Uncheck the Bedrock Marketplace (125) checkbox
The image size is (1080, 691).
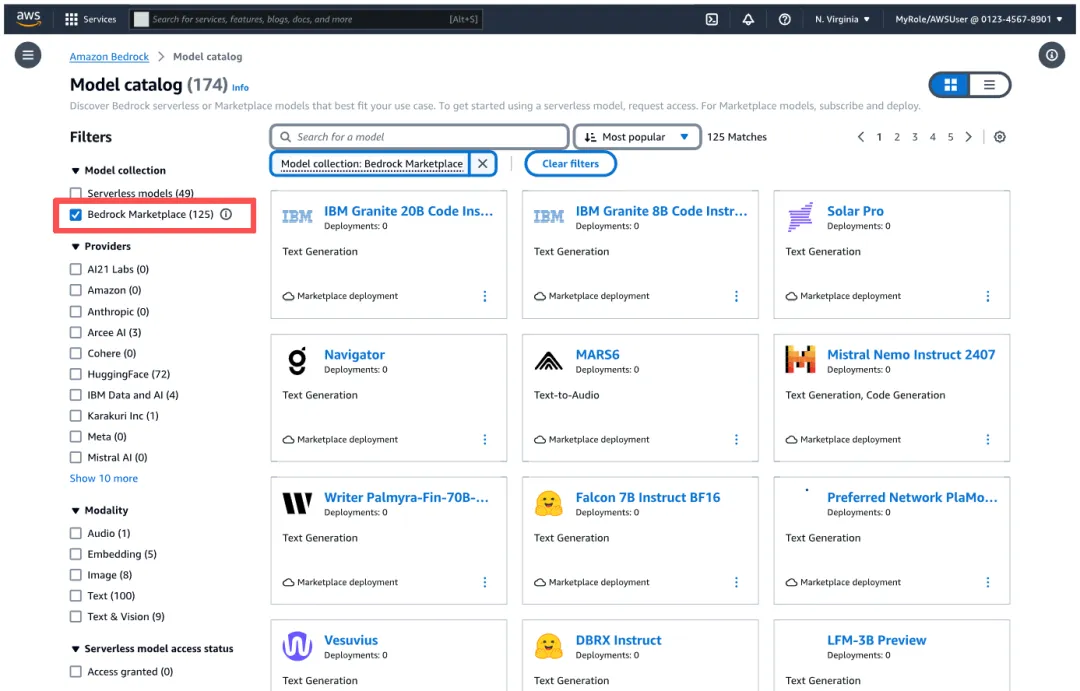click(76, 214)
